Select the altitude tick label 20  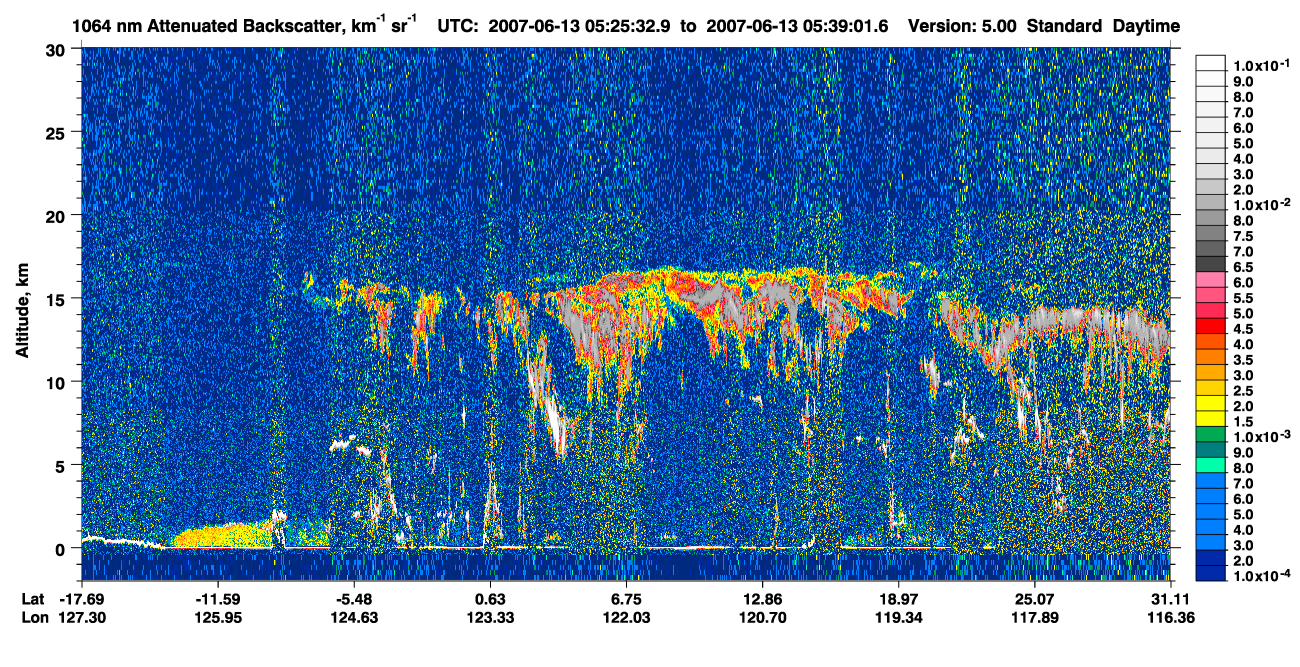click(x=58, y=215)
